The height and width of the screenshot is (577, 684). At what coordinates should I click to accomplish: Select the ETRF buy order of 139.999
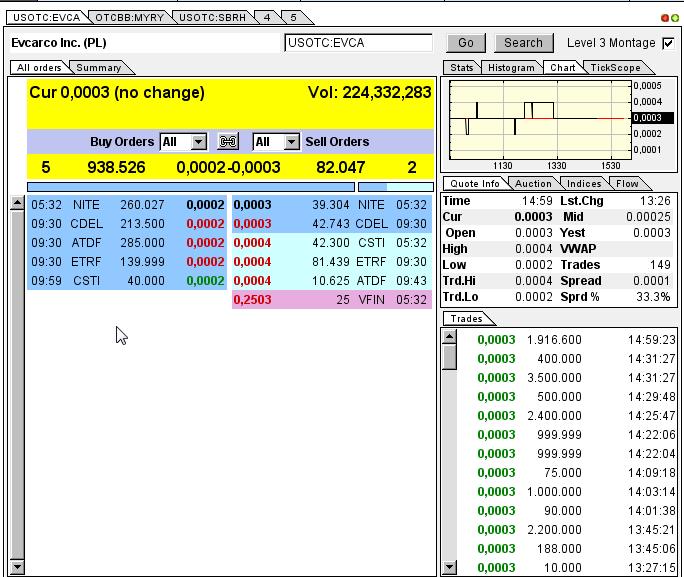click(x=127, y=262)
